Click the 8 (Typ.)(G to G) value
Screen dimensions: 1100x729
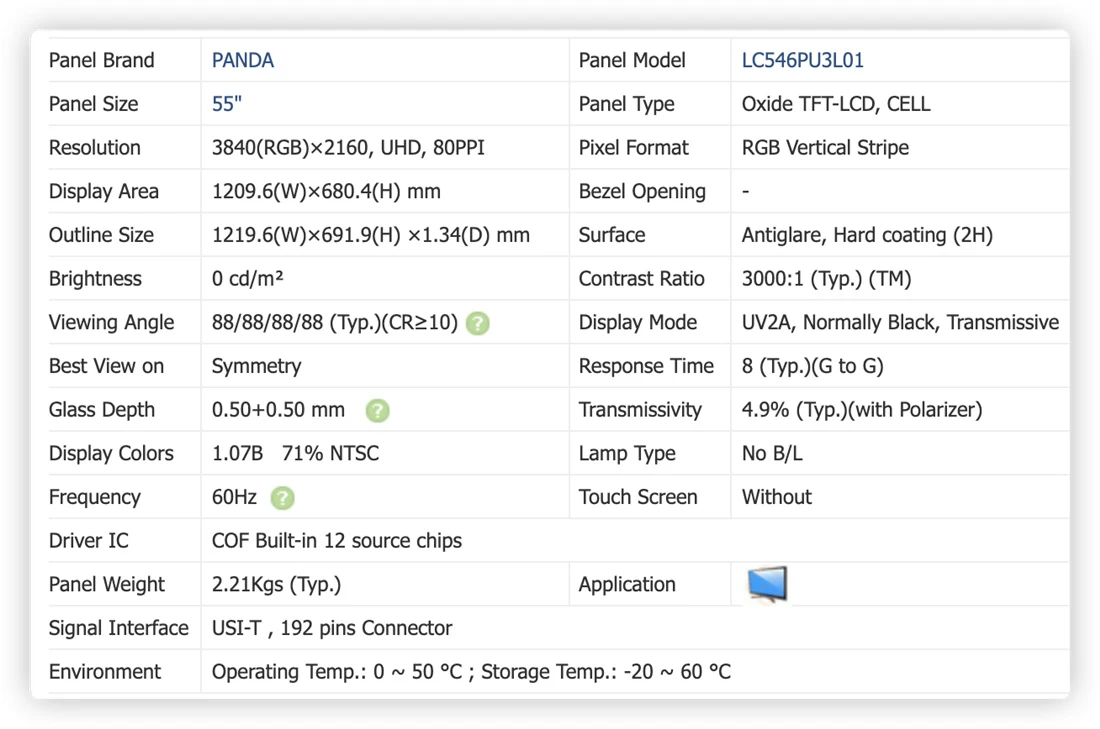coord(812,366)
